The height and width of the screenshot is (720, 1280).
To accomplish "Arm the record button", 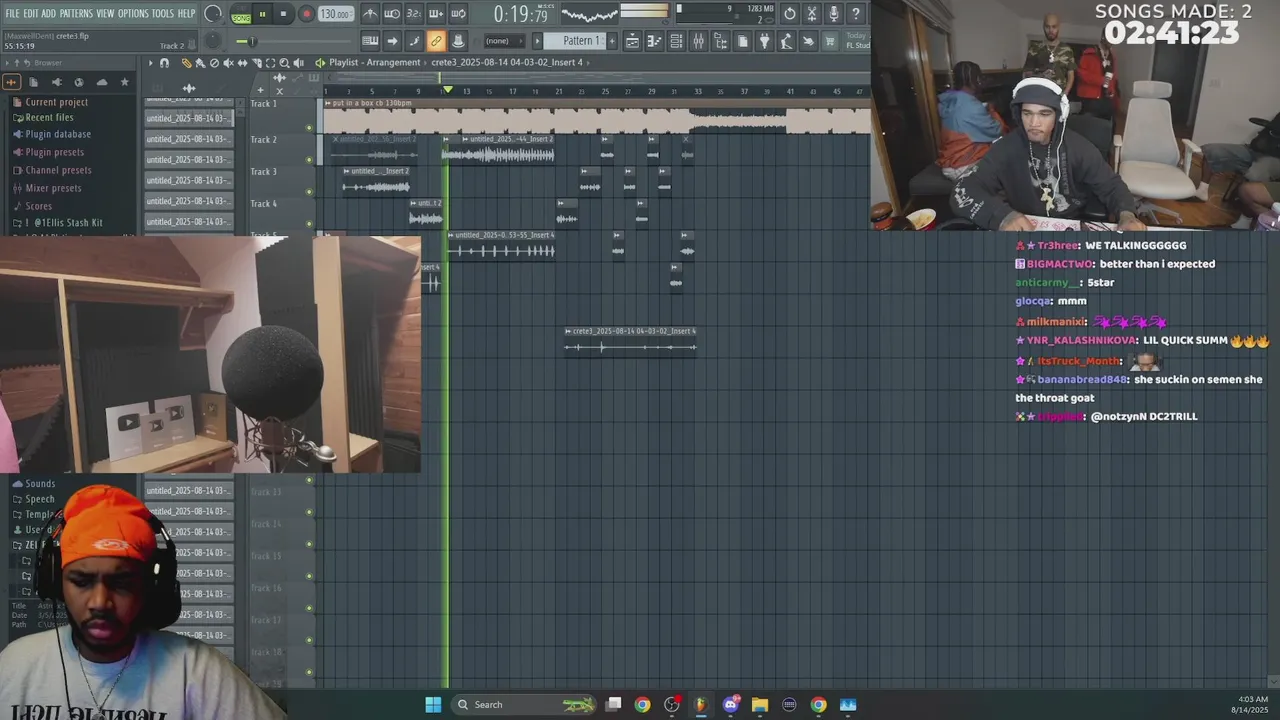I will click(307, 14).
